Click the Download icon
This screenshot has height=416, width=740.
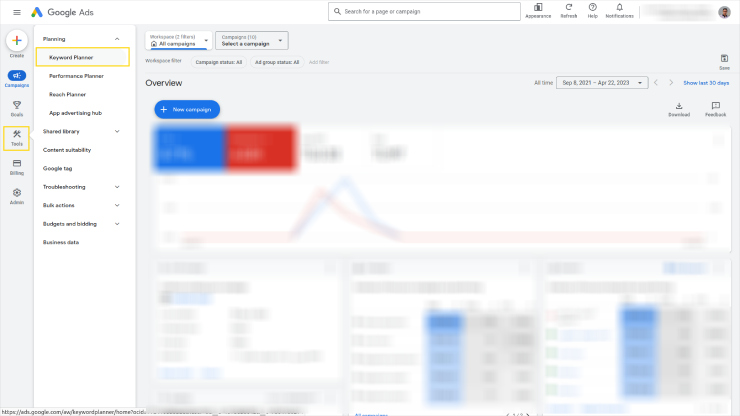[x=679, y=106]
